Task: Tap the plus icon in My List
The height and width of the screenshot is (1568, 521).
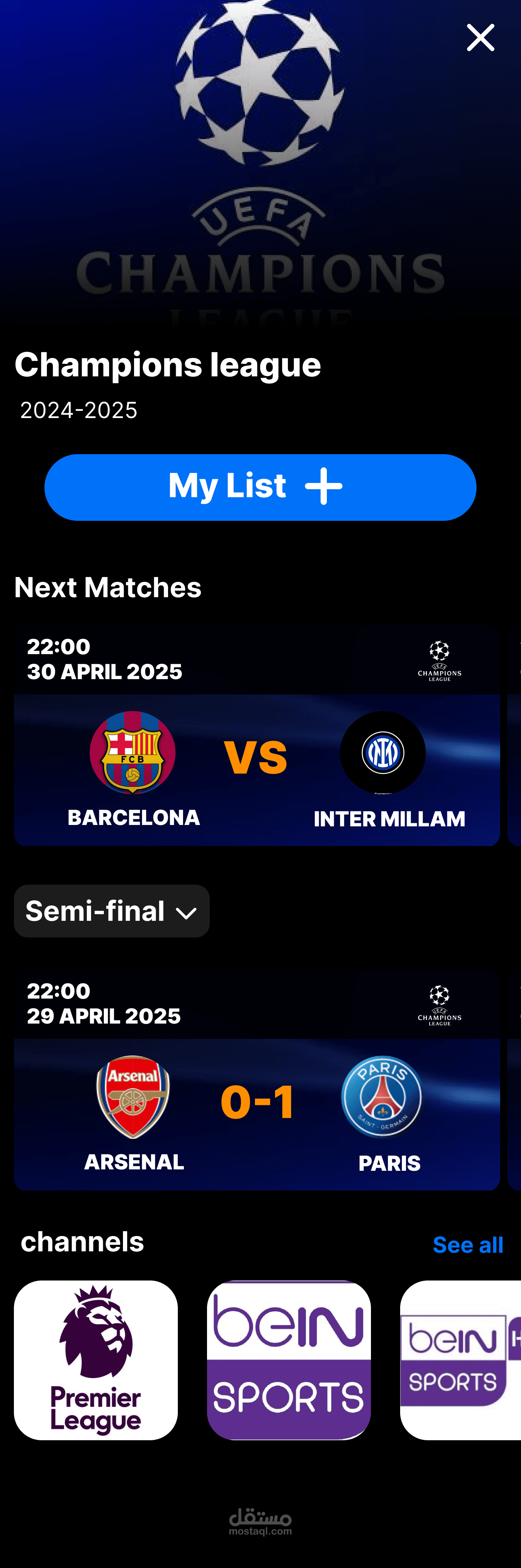Action: click(323, 486)
